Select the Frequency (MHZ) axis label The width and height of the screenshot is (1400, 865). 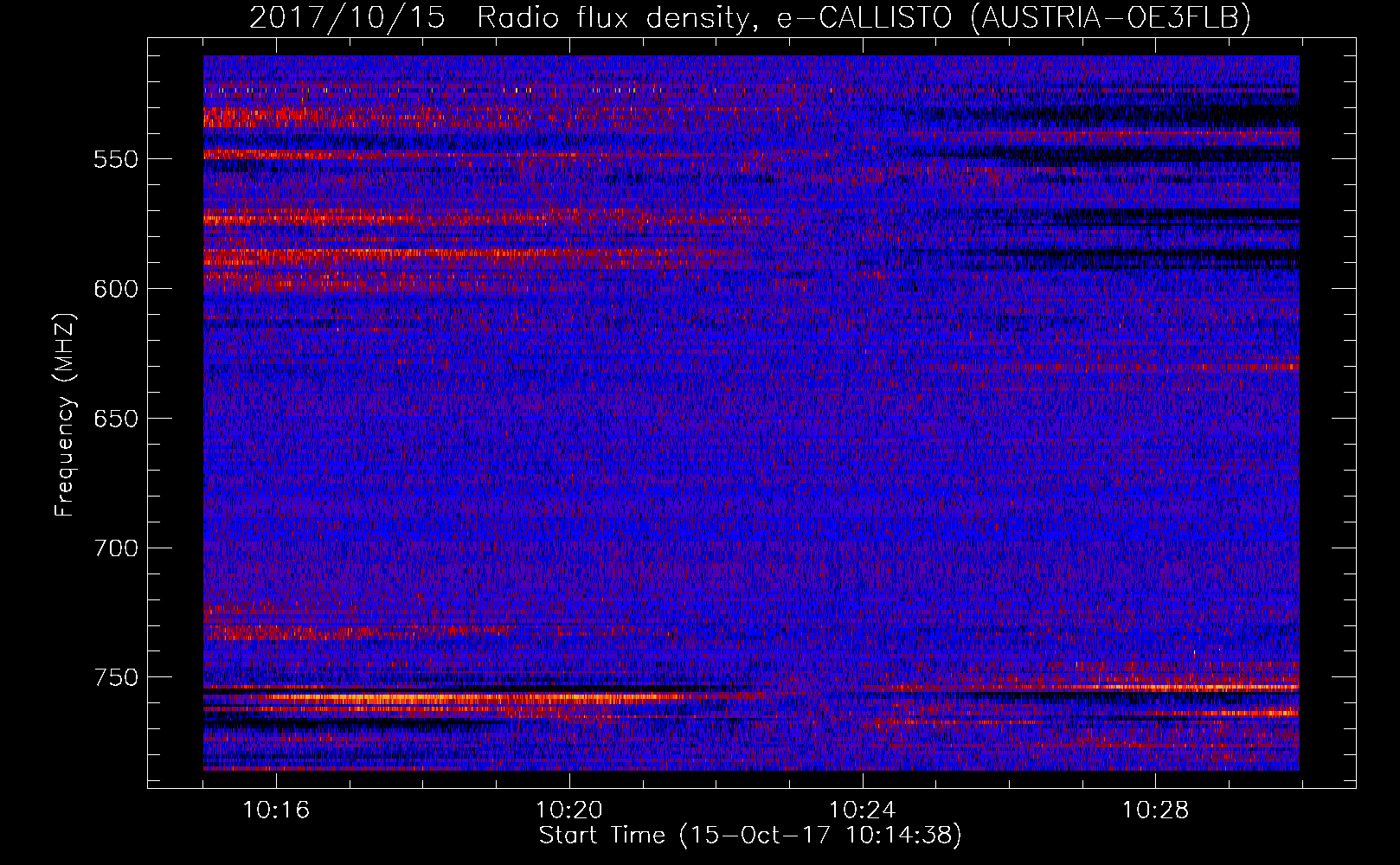tap(65, 414)
